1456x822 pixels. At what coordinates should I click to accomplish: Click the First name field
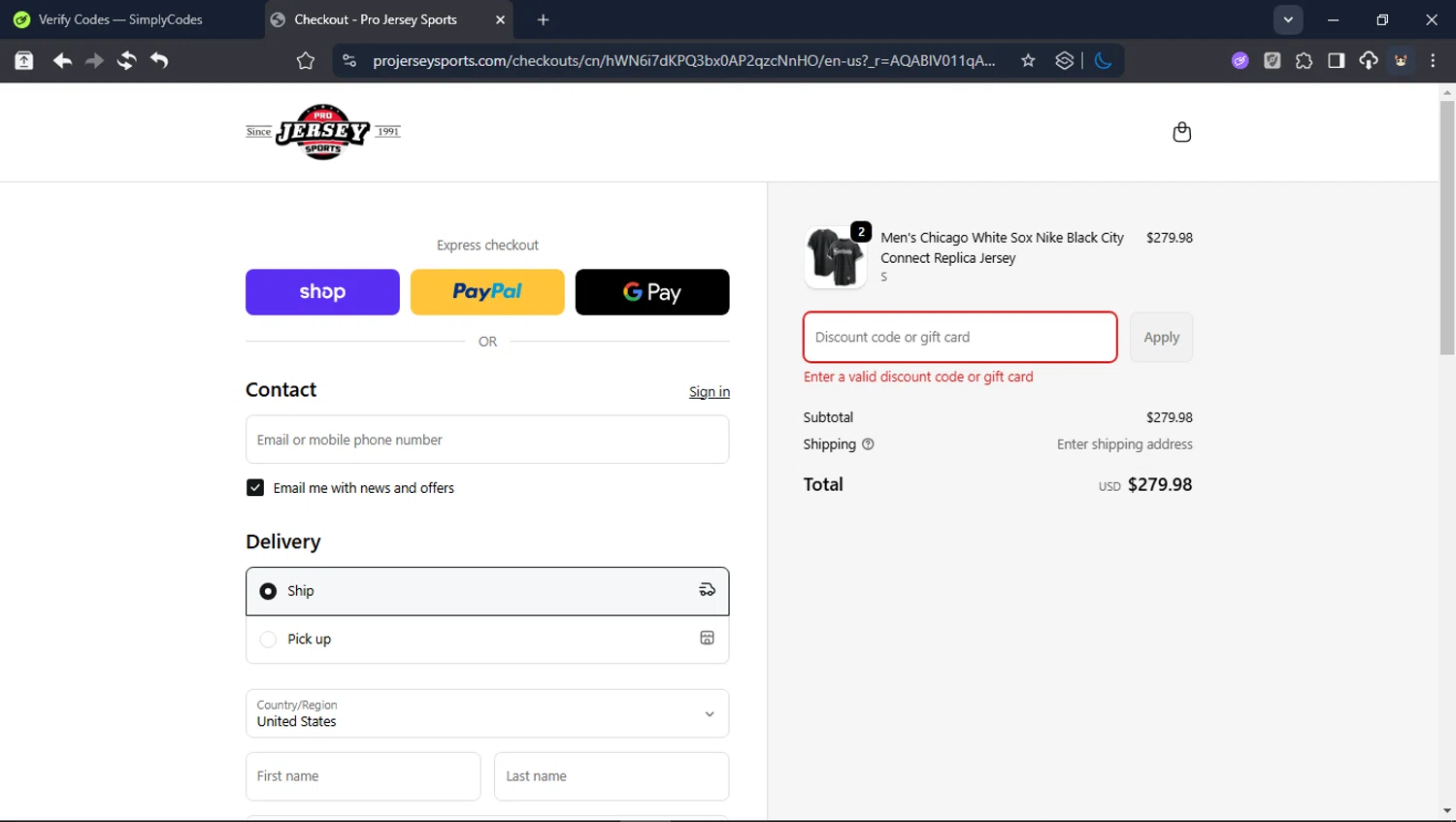click(363, 776)
